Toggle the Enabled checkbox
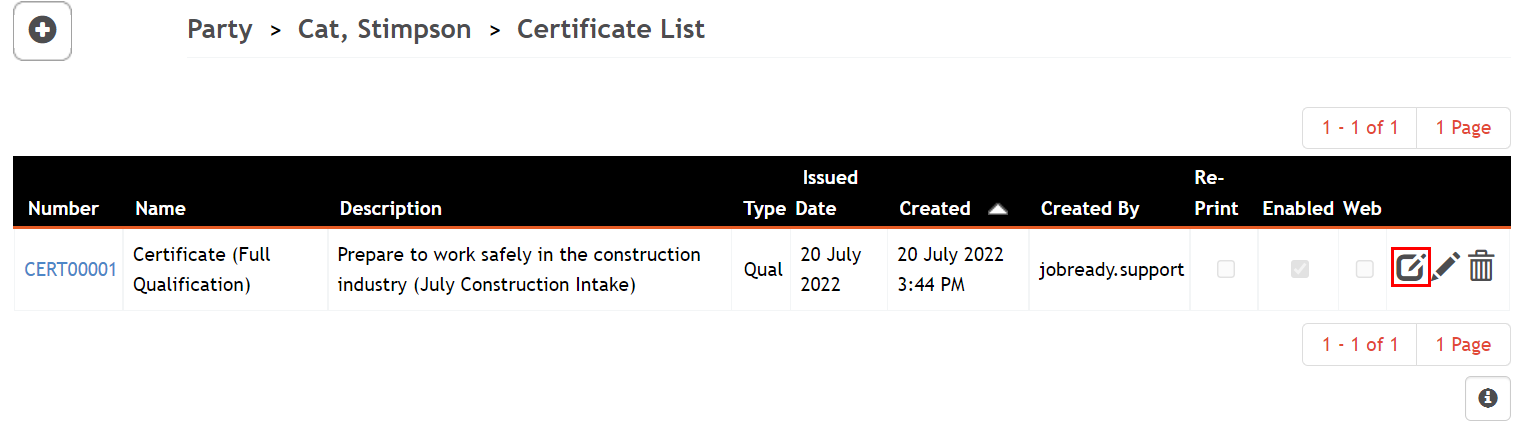The image size is (1527, 431). coord(1300,269)
